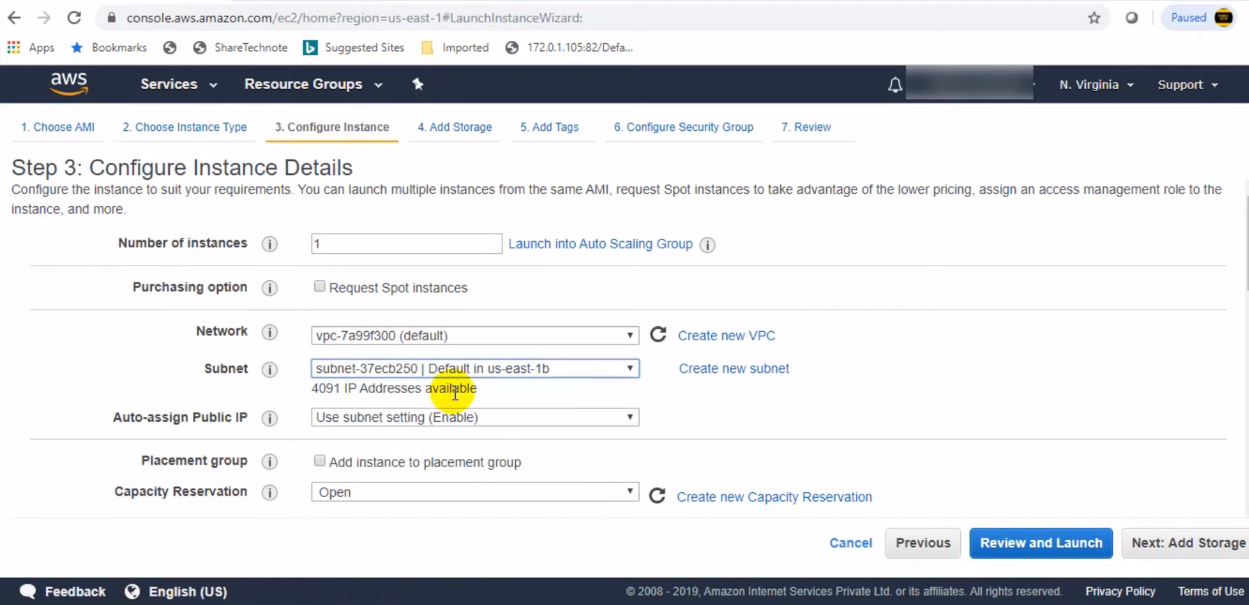Show info for Auto-assign Public IP
This screenshot has width=1249, height=605.
point(269,418)
